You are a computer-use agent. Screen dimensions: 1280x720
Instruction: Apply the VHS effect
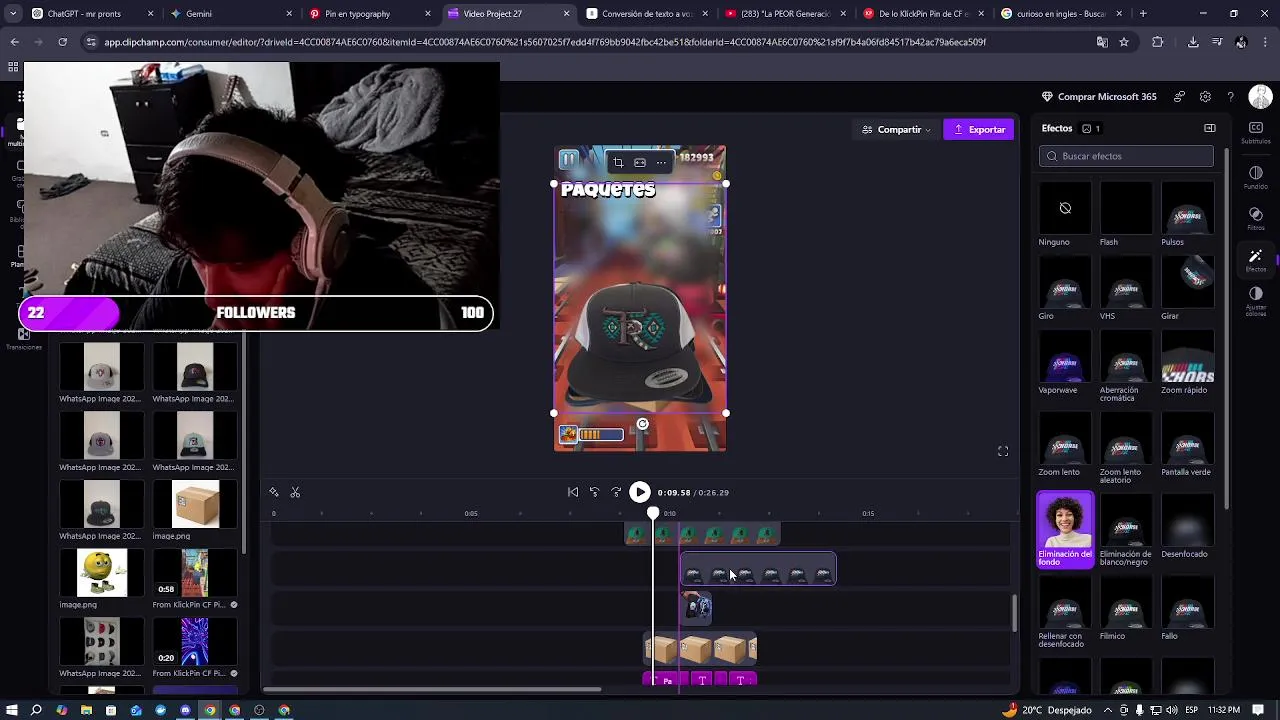pyautogui.click(x=1126, y=288)
